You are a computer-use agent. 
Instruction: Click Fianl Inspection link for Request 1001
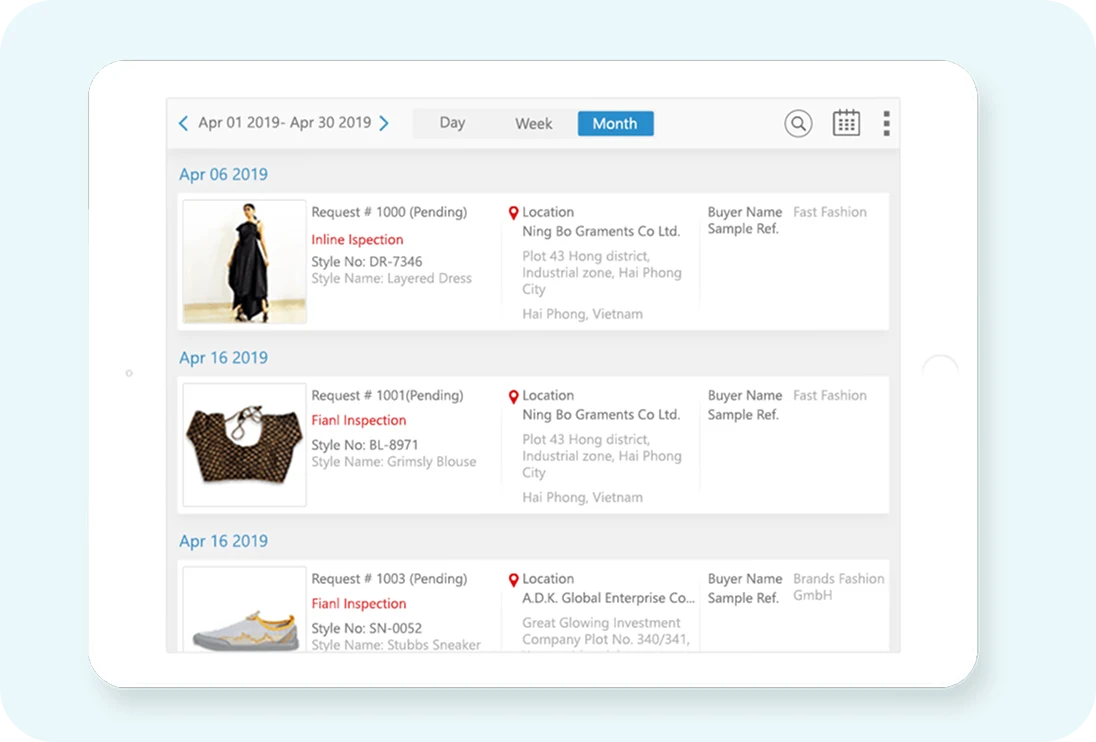pyautogui.click(x=358, y=421)
